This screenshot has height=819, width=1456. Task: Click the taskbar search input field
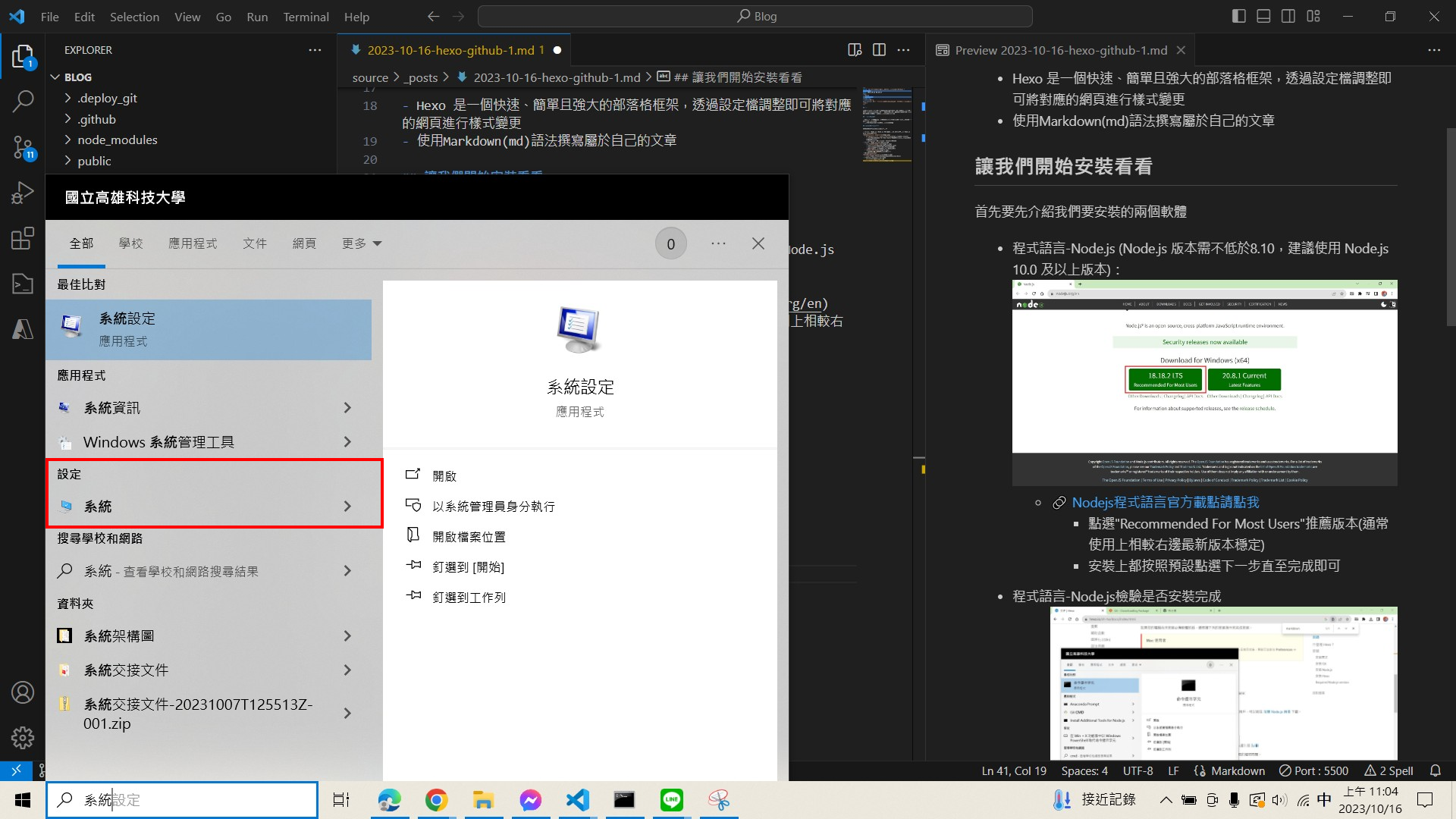click(182, 799)
